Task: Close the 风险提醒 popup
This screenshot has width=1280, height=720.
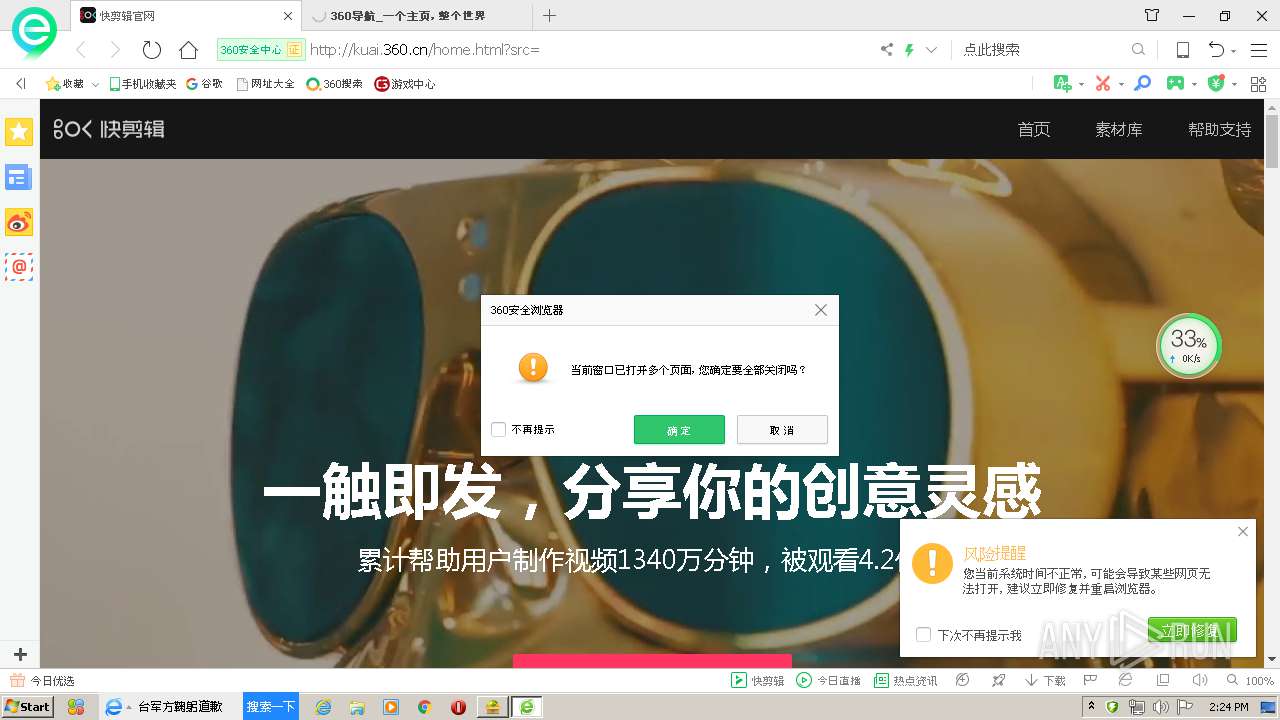Action: click(1243, 531)
